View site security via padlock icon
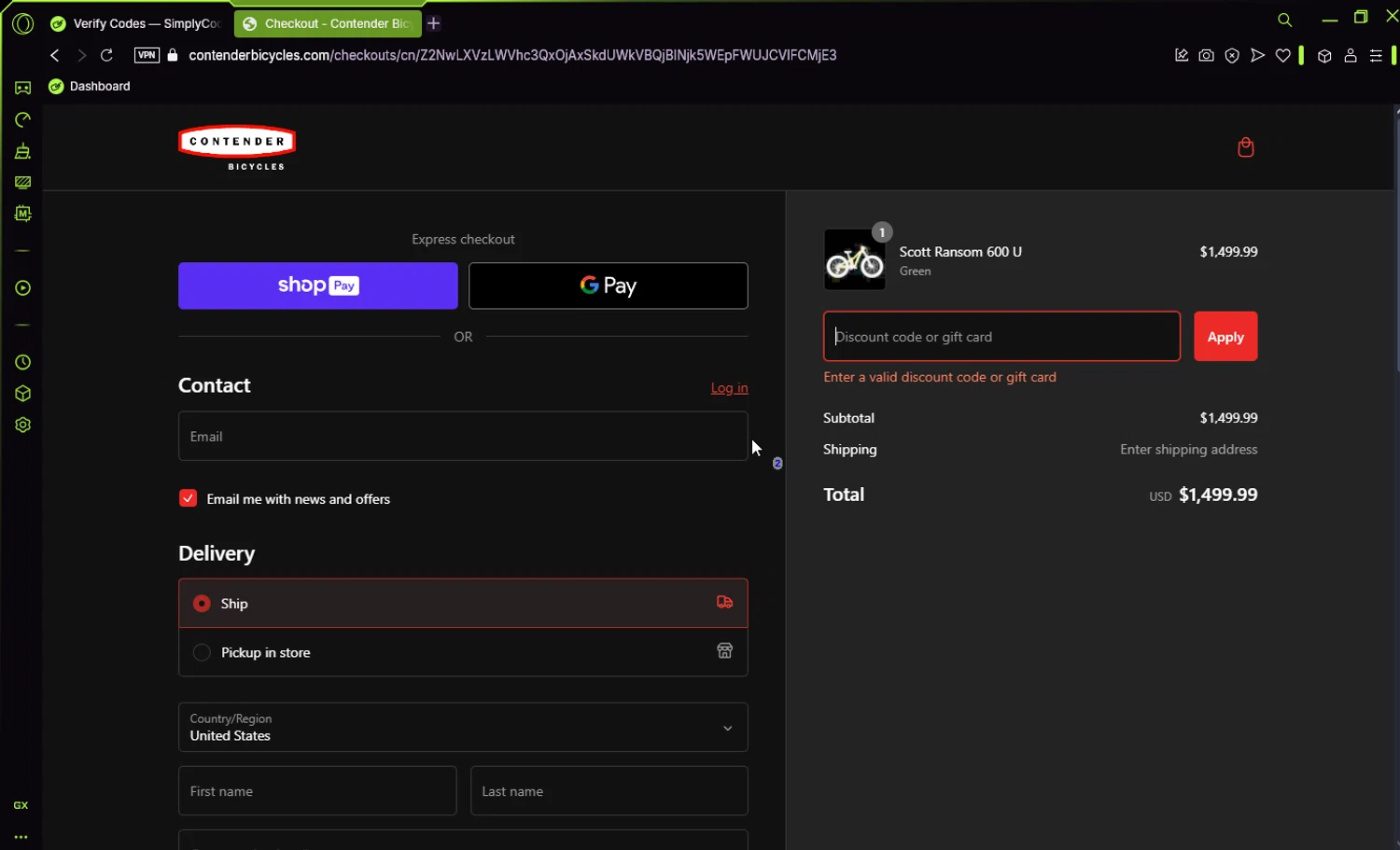 172,55
